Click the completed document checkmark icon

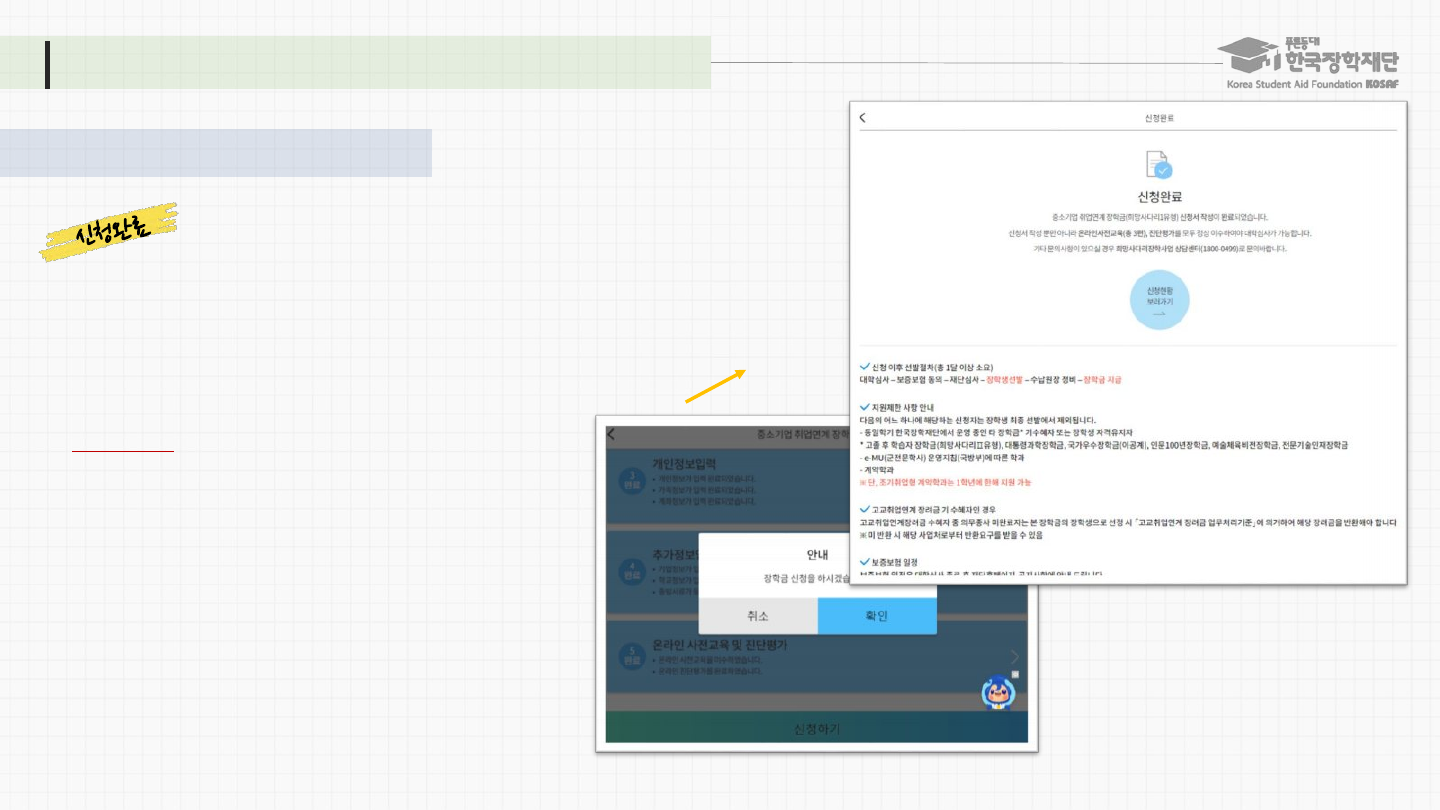1158,166
